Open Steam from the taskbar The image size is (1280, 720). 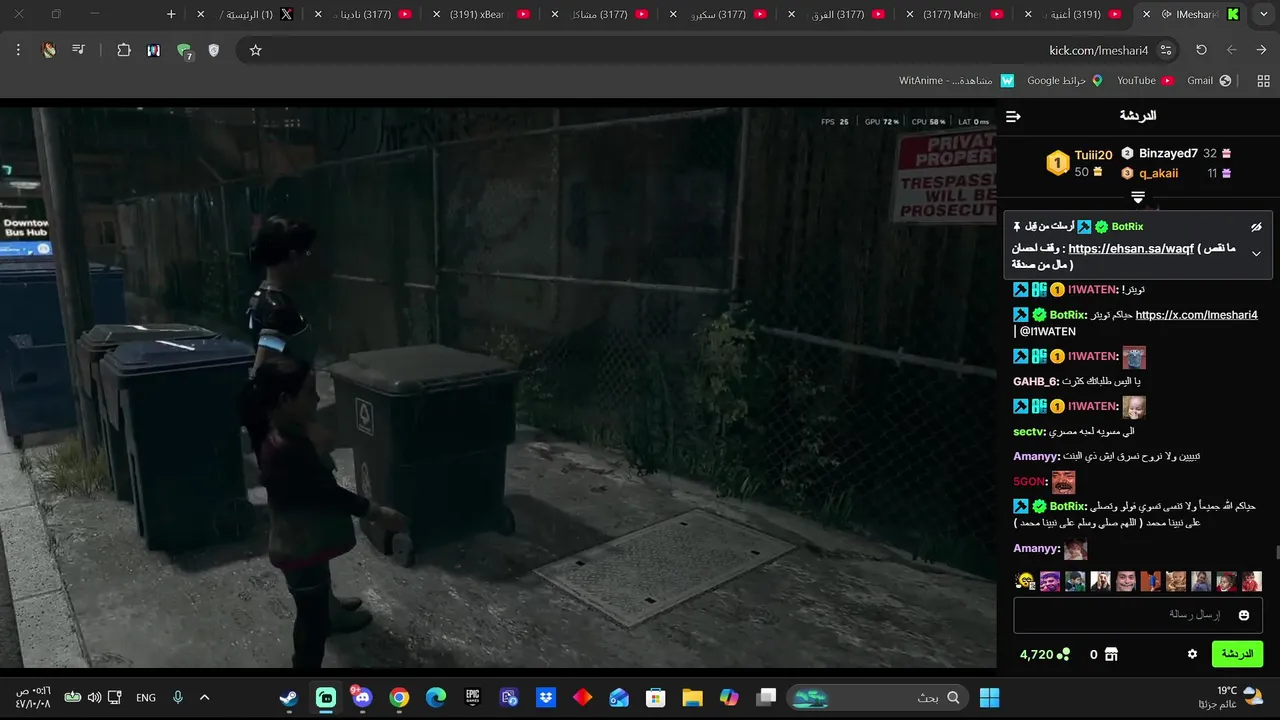pos(289,697)
